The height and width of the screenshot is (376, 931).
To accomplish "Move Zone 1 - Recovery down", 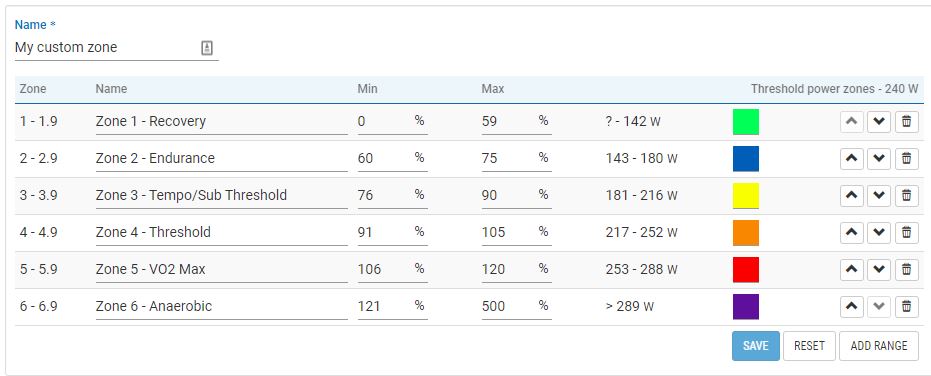I will (879, 122).
